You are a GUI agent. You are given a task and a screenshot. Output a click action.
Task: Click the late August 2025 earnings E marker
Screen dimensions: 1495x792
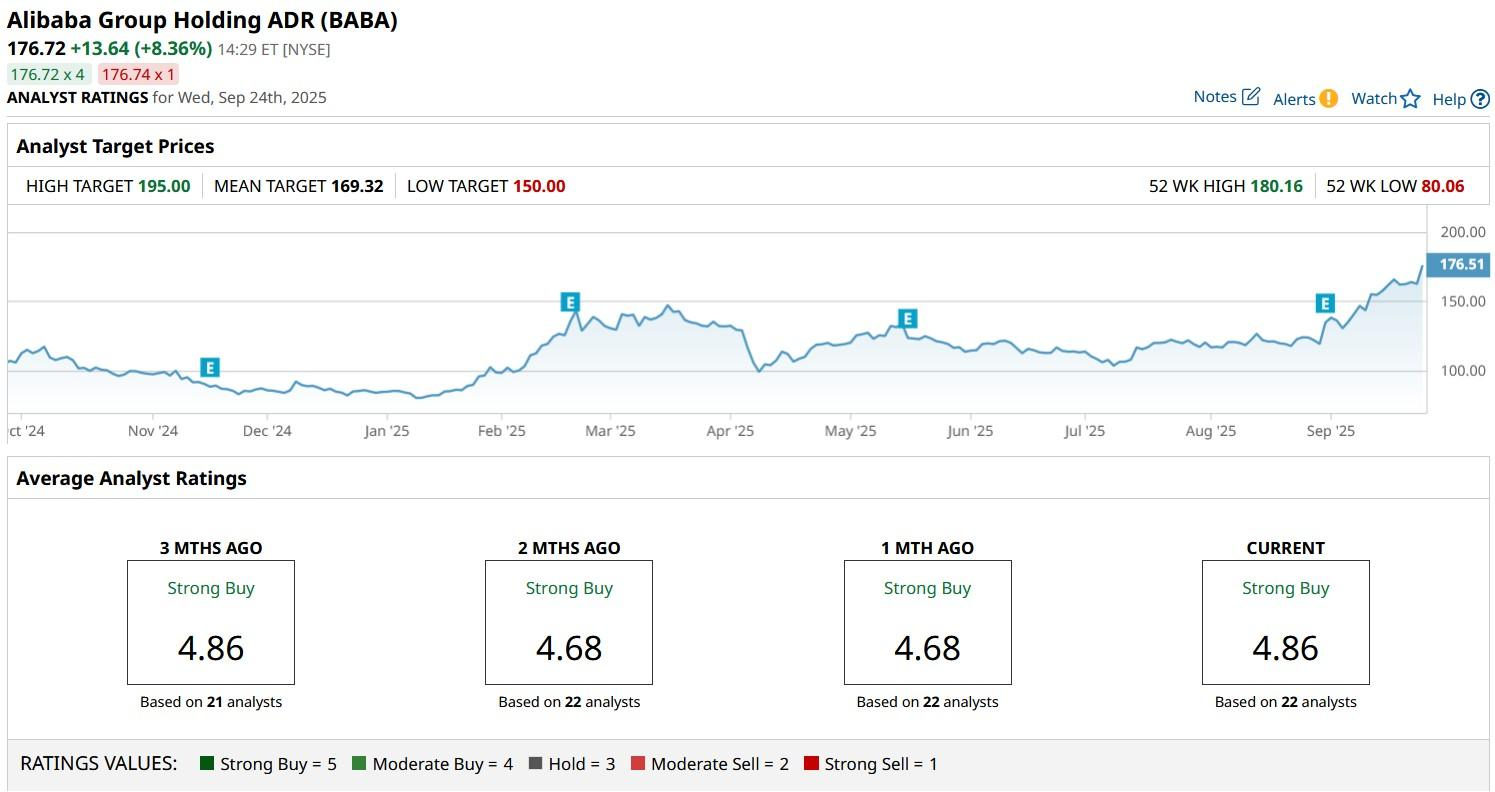(x=1325, y=303)
